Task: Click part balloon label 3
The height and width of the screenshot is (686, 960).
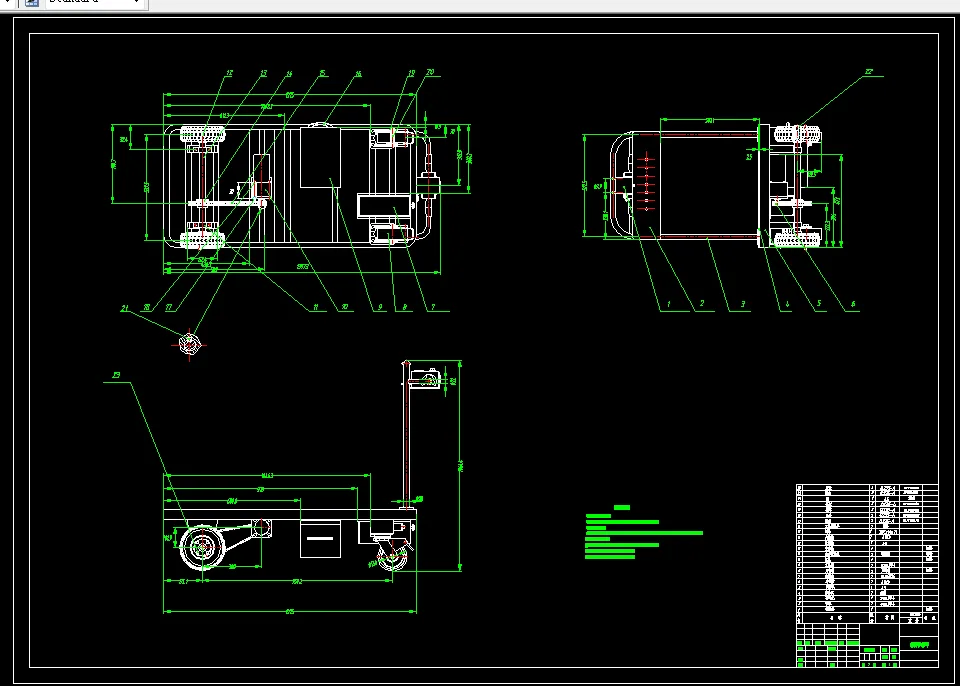Action: (x=743, y=303)
